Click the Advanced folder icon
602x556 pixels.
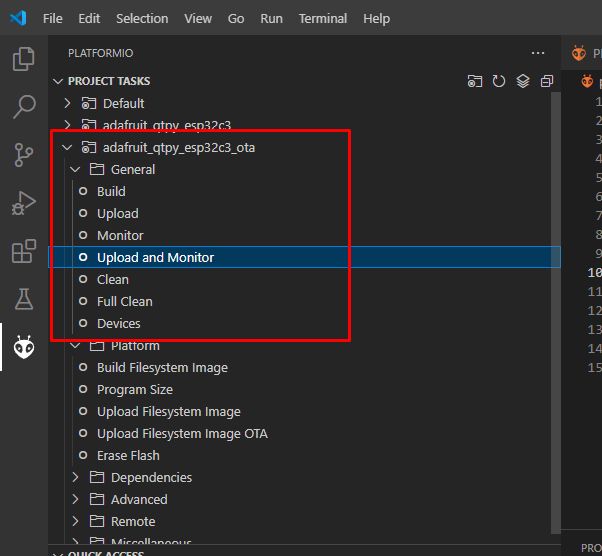[x=97, y=499]
